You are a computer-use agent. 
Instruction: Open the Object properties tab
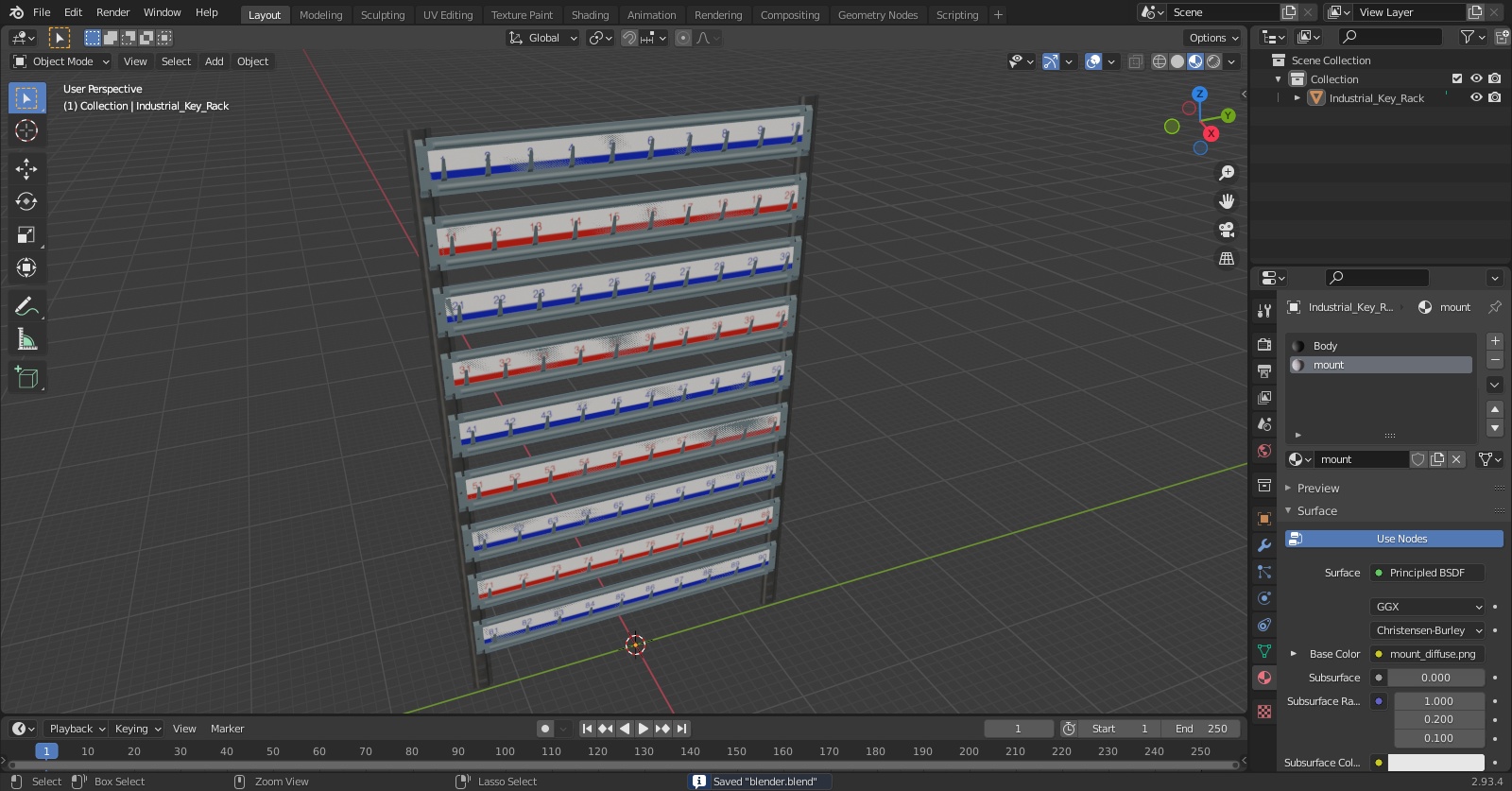coord(1264,518)
